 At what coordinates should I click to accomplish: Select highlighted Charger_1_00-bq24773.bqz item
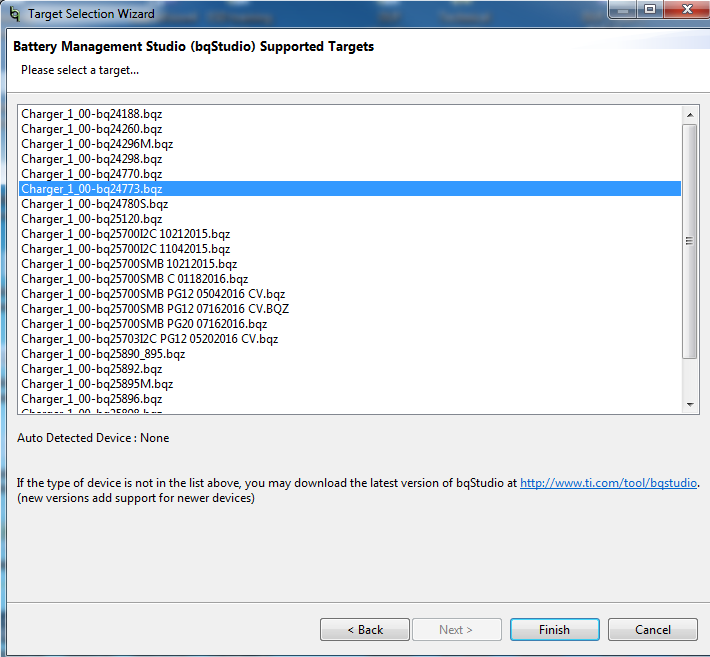[x=91, y=189]
